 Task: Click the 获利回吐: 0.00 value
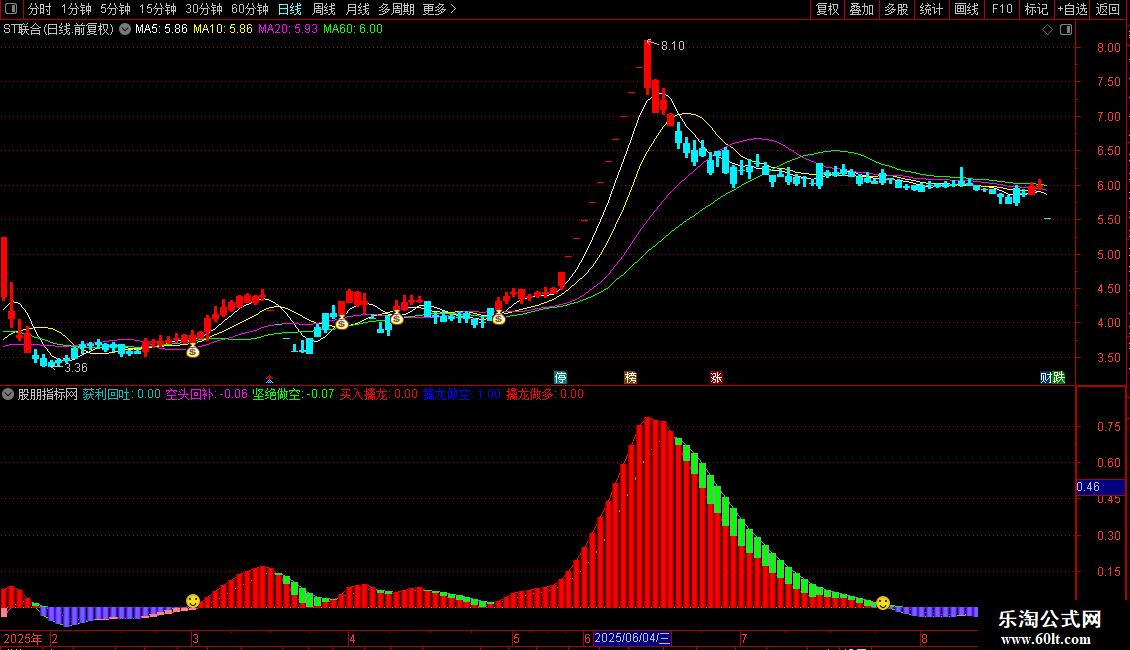121,394
